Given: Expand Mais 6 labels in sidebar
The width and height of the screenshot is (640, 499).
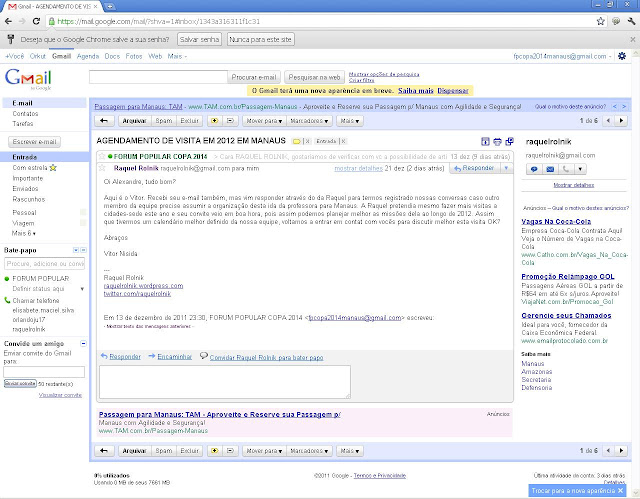Looking at the screenshot, I should (x=24, y=233).
